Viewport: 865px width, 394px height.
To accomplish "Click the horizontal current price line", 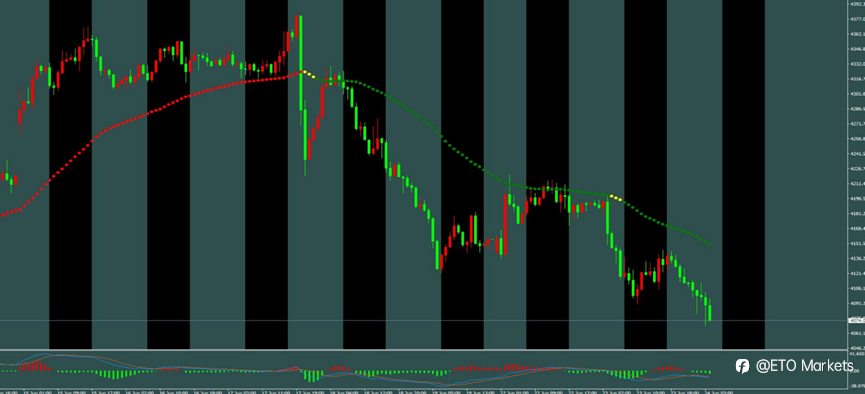I will coord(425,320).
